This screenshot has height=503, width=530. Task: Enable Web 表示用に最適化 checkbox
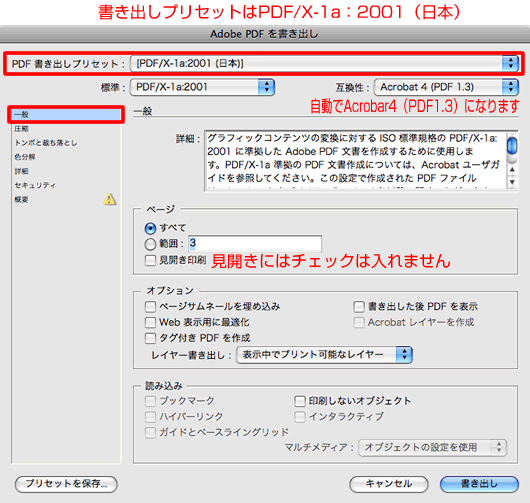click(150, 322)
